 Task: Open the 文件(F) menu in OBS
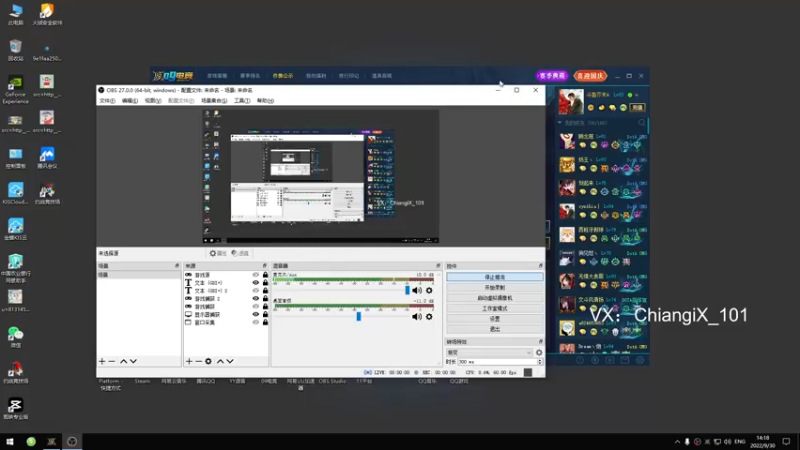click(x=107, y=101)
